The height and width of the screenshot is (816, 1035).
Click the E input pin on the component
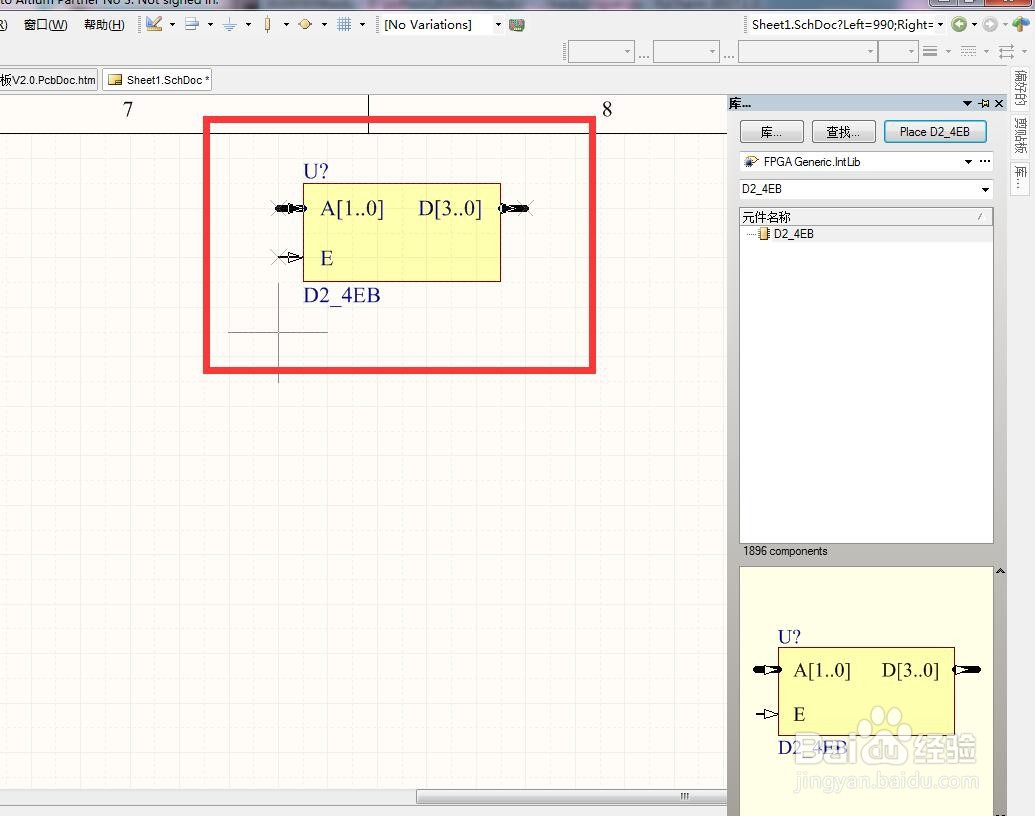[288, 257]
